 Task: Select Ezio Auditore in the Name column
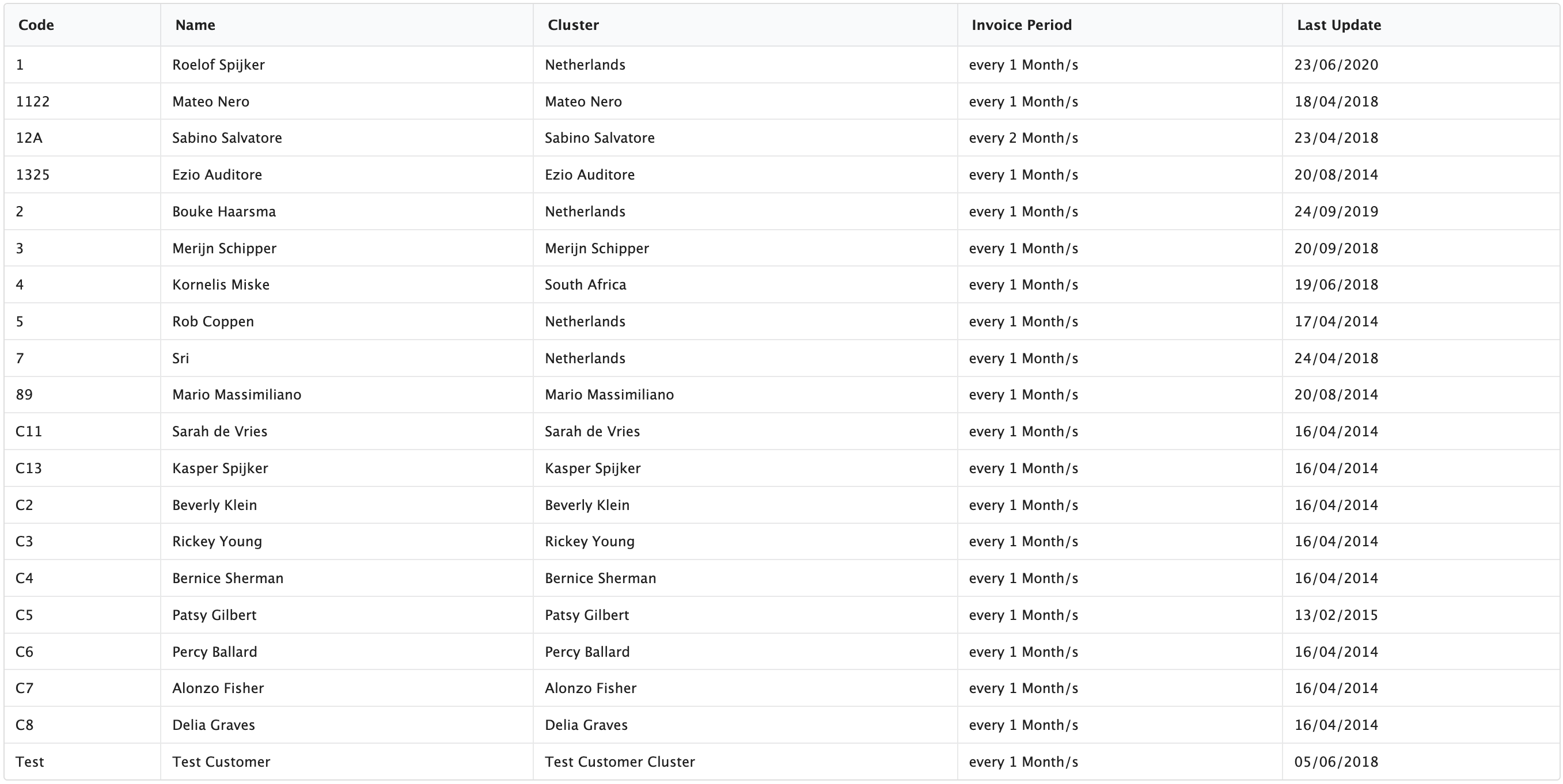pyautogui.click(x=217, y=174)
